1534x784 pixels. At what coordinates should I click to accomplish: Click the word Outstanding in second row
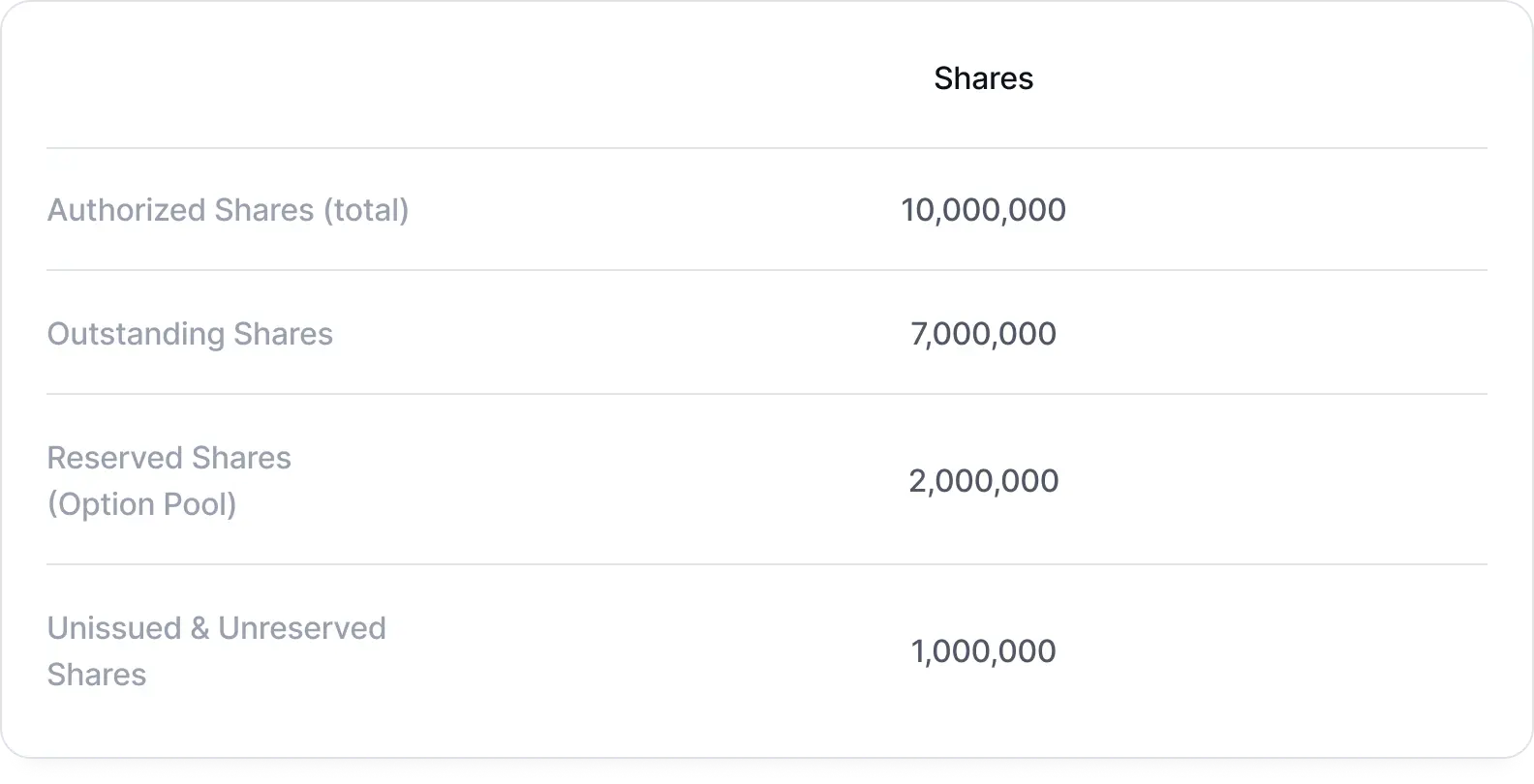coord(137,334)
